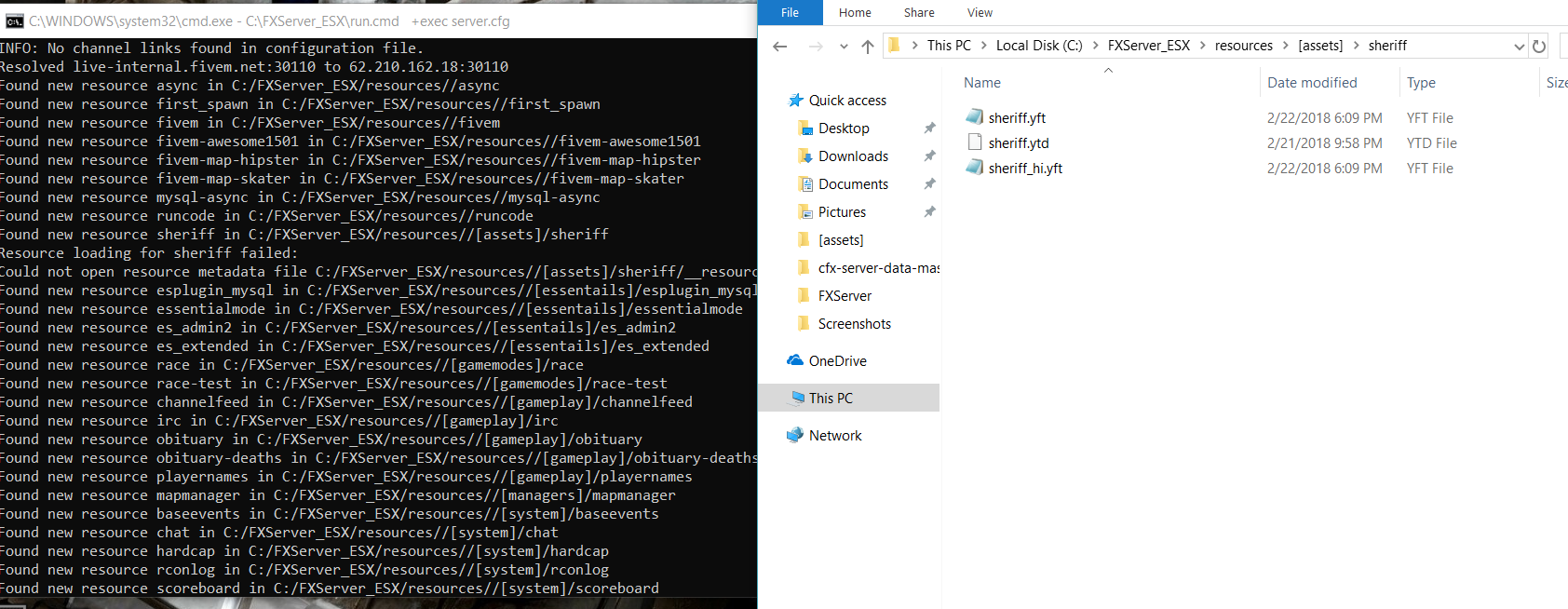Click the Forward arrow in Explorer
1568x609 pixels.
(x=816, y=46)
